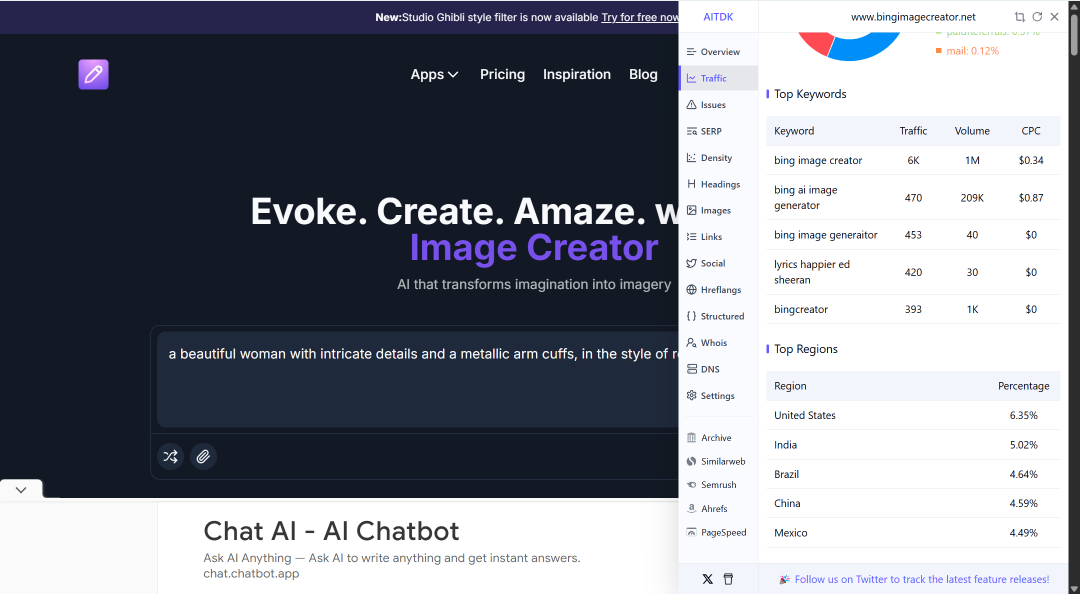The width and height of the screenshot is (1080, 594).
Task: Click the purple pencil logo icon
Action: (93, 74)
